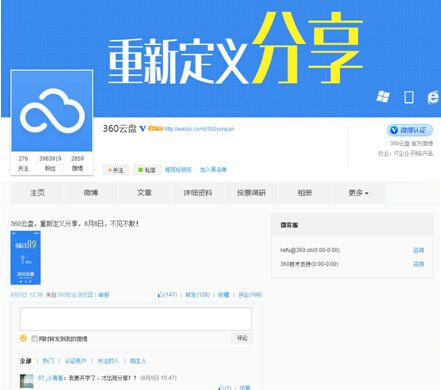Switch to the 主页 tab
This screenshot has width=441, height=390.
[x=37, y=193]
